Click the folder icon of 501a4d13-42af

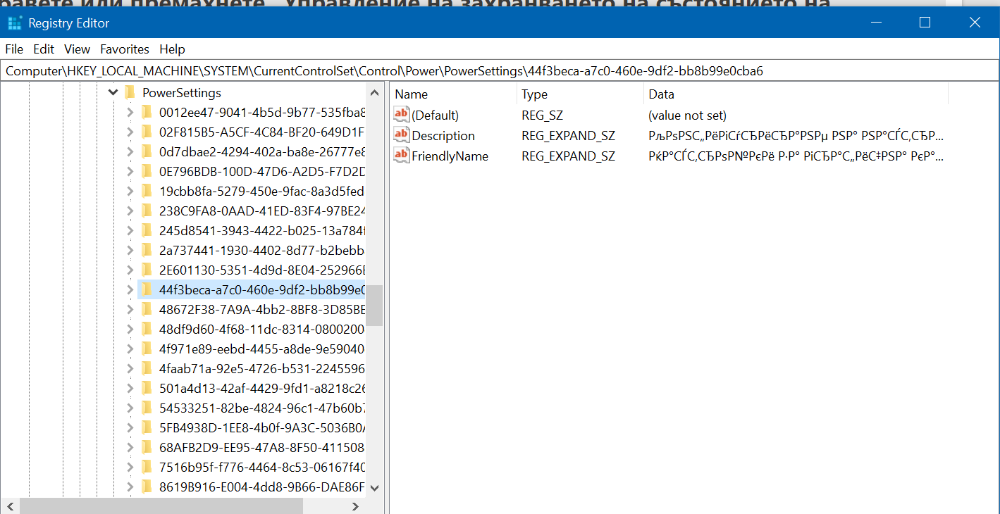(147, 388)
